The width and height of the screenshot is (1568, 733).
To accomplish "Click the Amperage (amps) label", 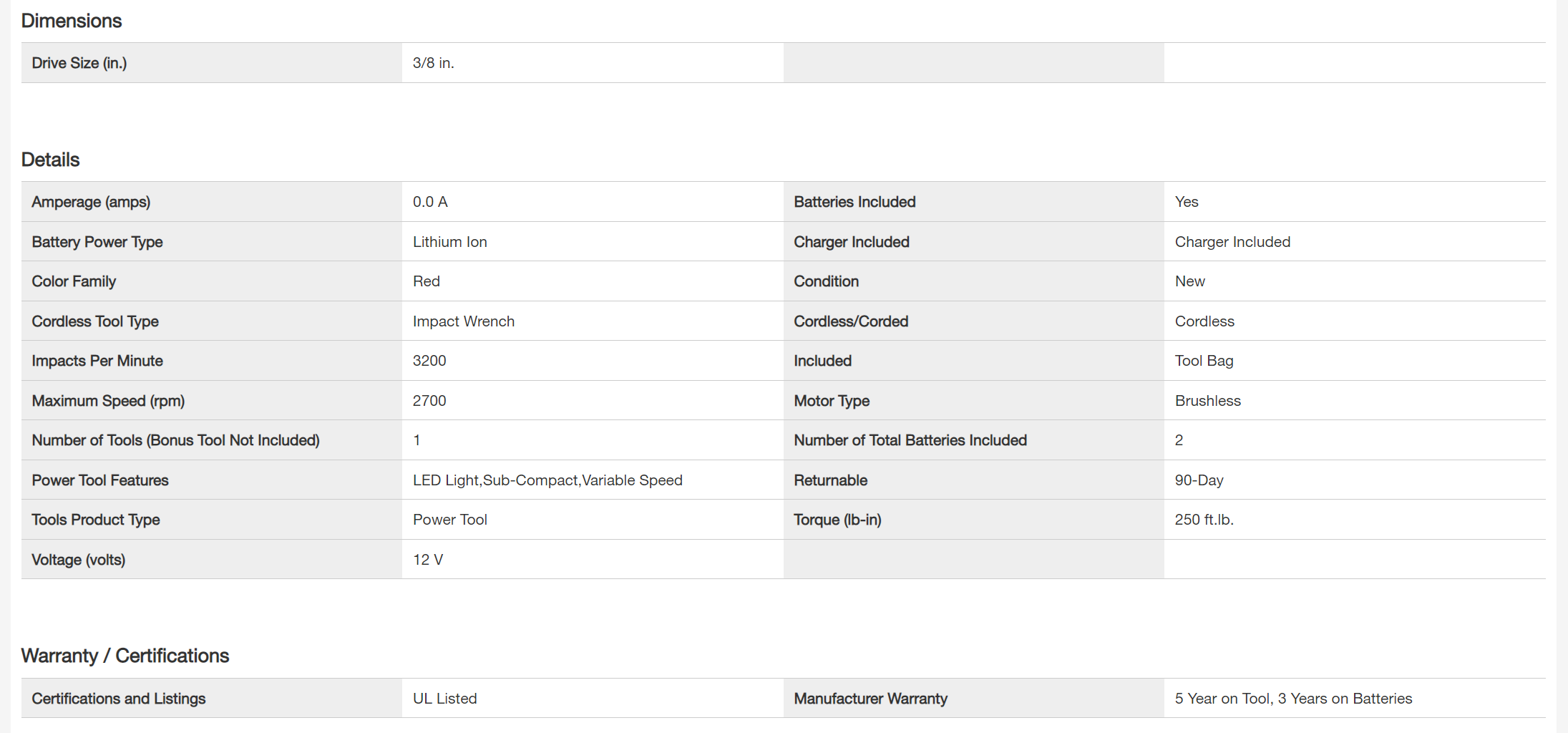I will pos(91,202).
